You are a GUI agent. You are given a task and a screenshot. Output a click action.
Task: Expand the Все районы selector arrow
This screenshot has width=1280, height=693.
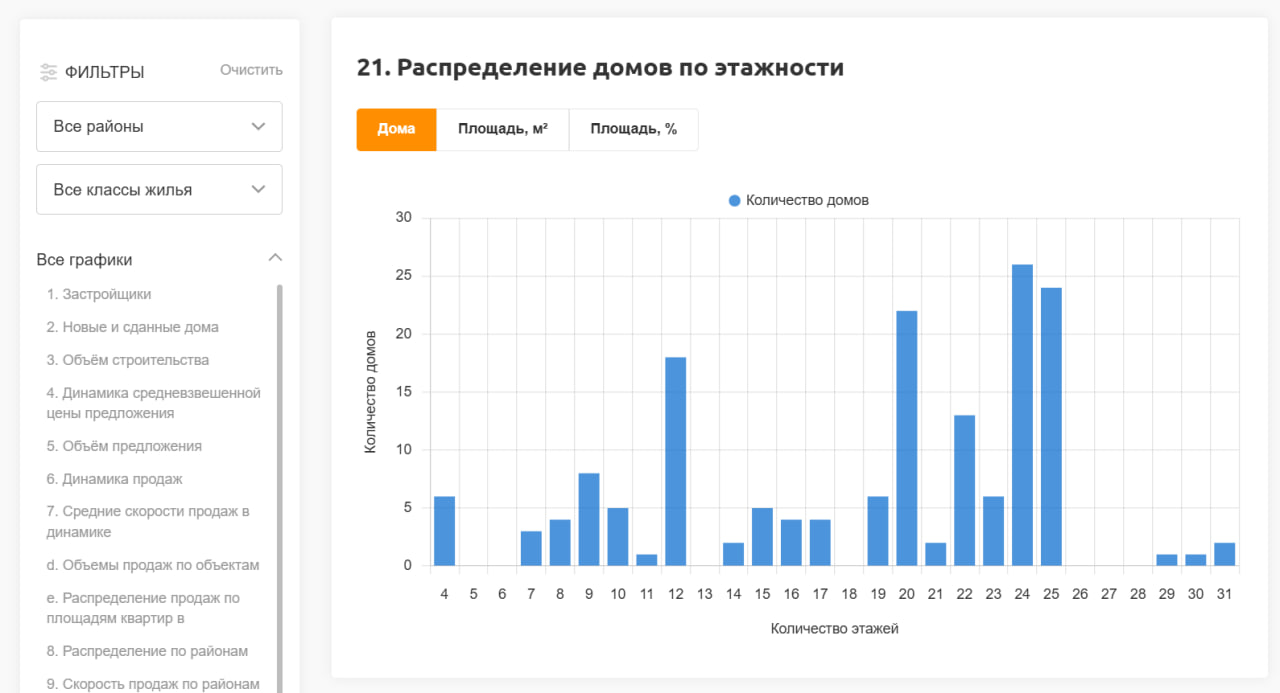[x=258, y=127]
